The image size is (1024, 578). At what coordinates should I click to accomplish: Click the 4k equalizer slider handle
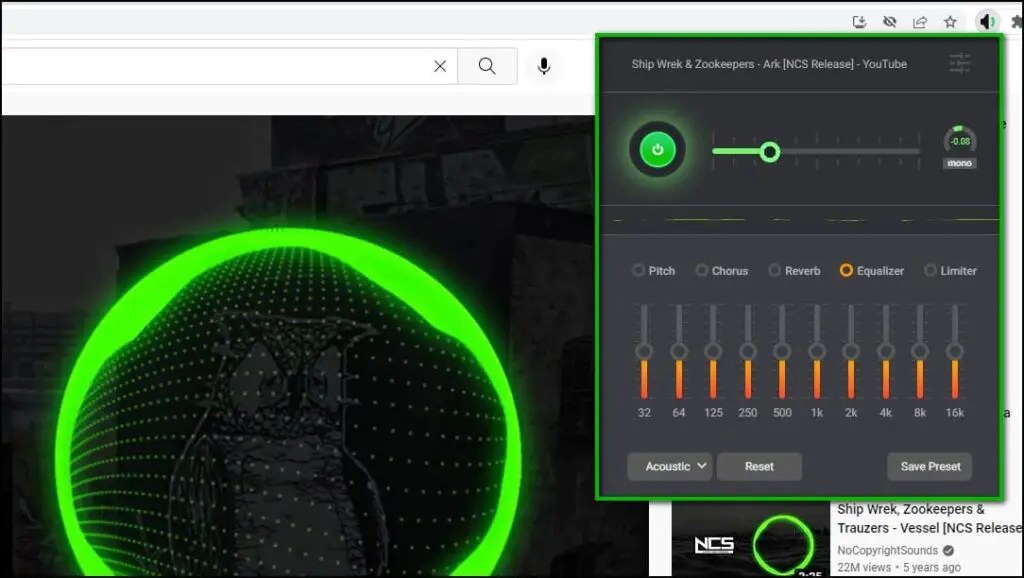[x=886, y=351]
